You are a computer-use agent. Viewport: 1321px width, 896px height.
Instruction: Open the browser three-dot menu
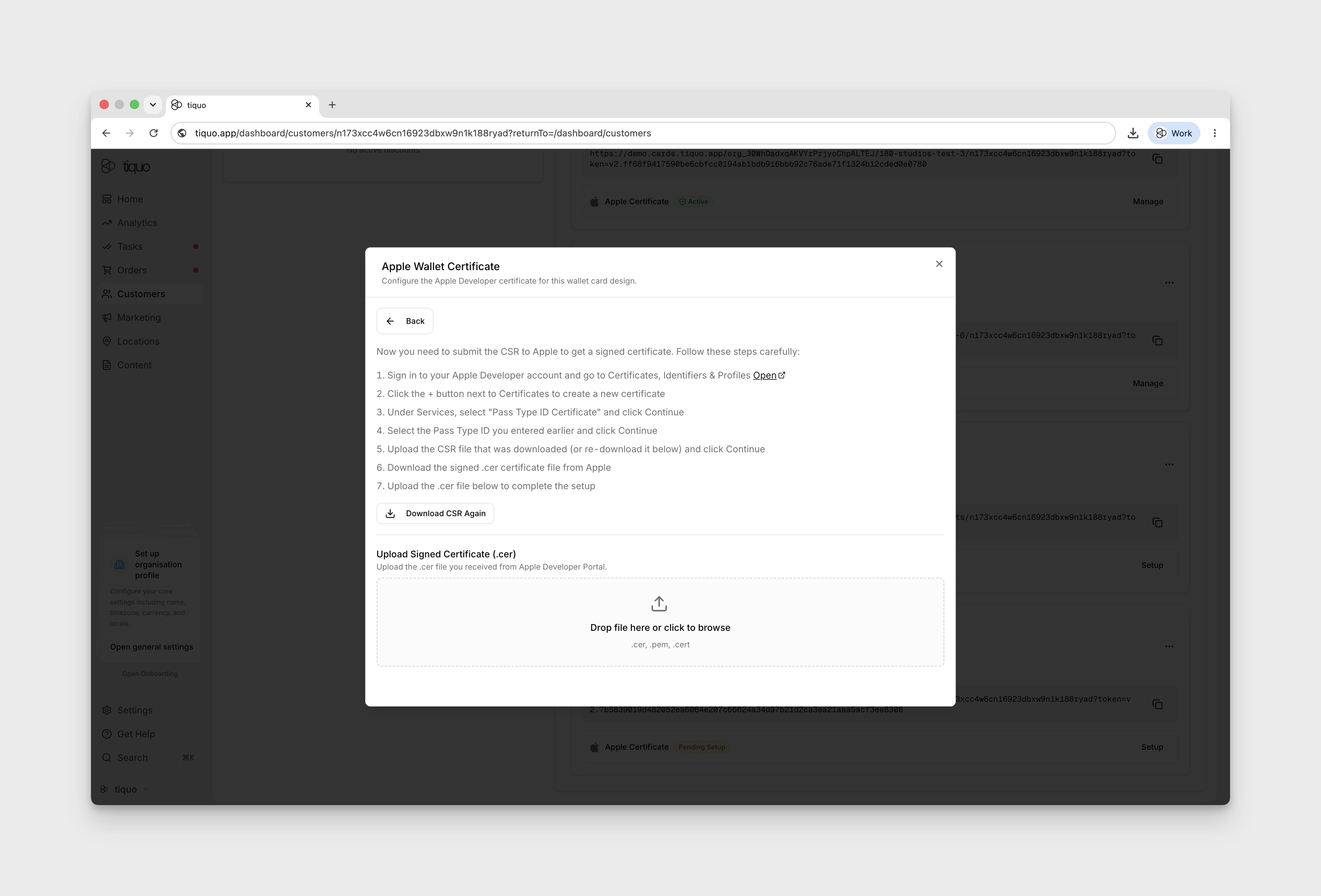[1215, 133]
